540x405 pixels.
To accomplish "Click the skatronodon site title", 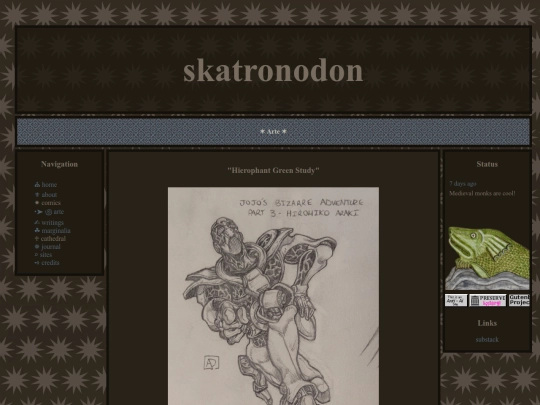I will (273, 70).
